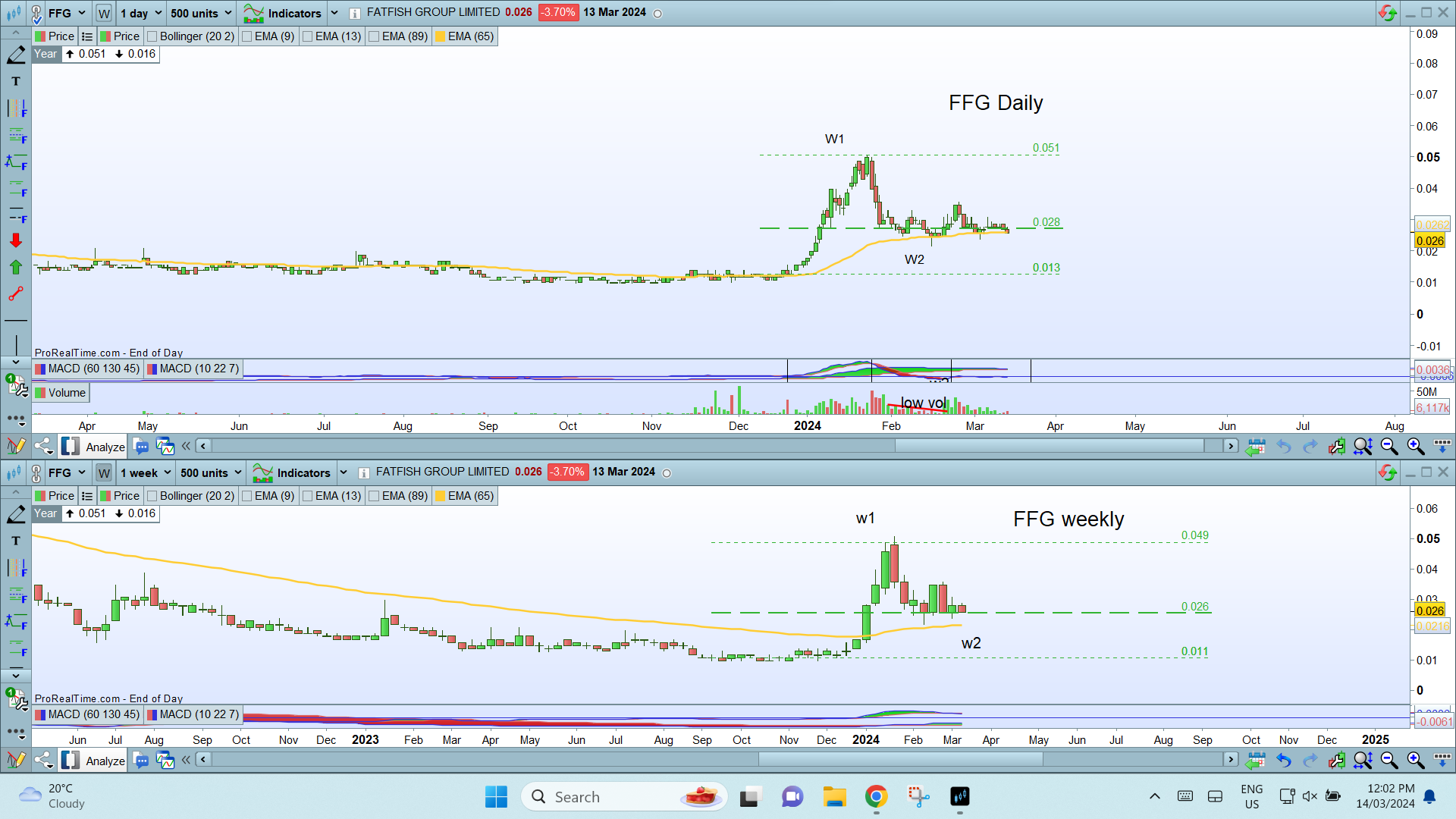Collapse daily price panel with up chevron

tap(16, 34)
